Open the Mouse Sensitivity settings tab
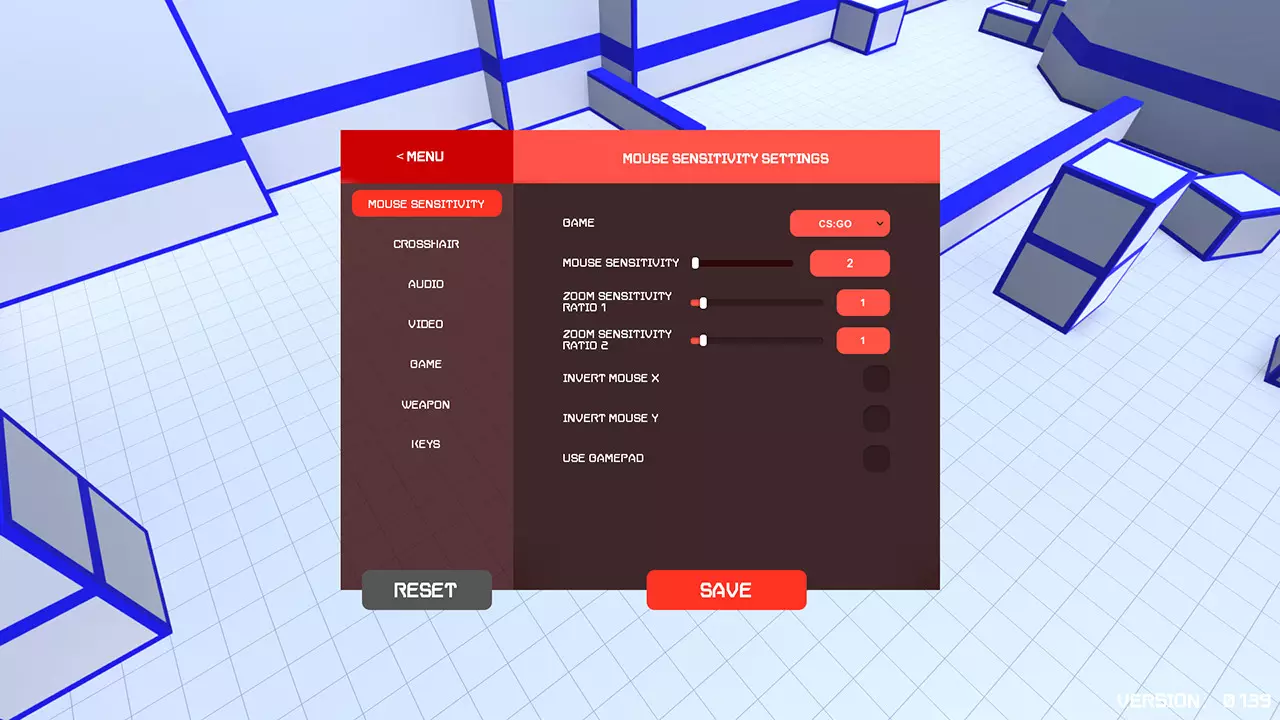The width and height of the screenshot is (1280, 720). click(x=427, y=204)
